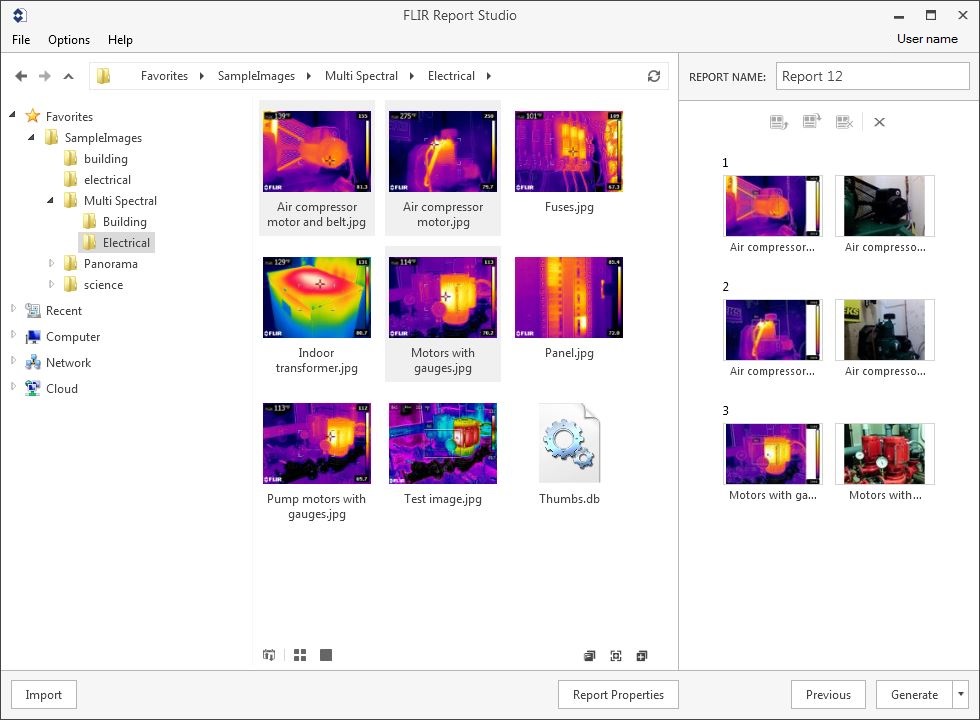Click the move page up icon

click(779, 122)
